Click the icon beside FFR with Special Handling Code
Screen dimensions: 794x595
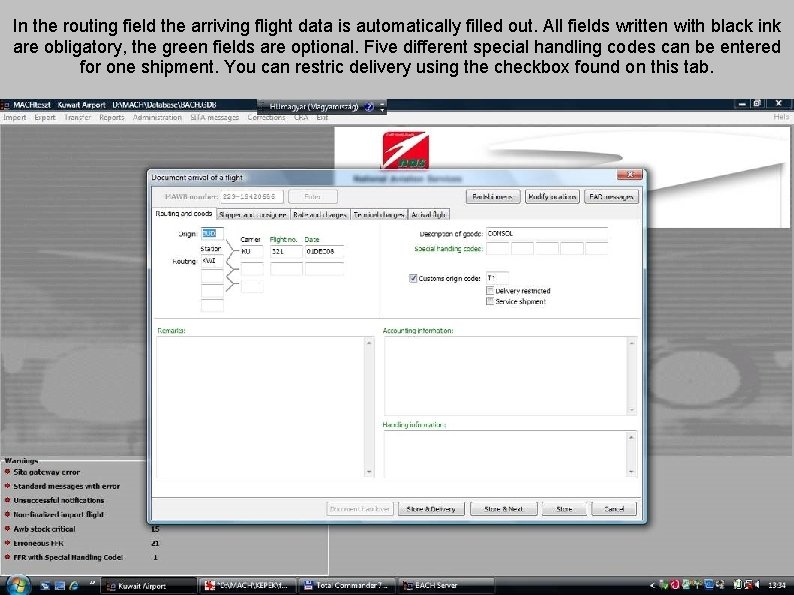[x=8, y=557]
